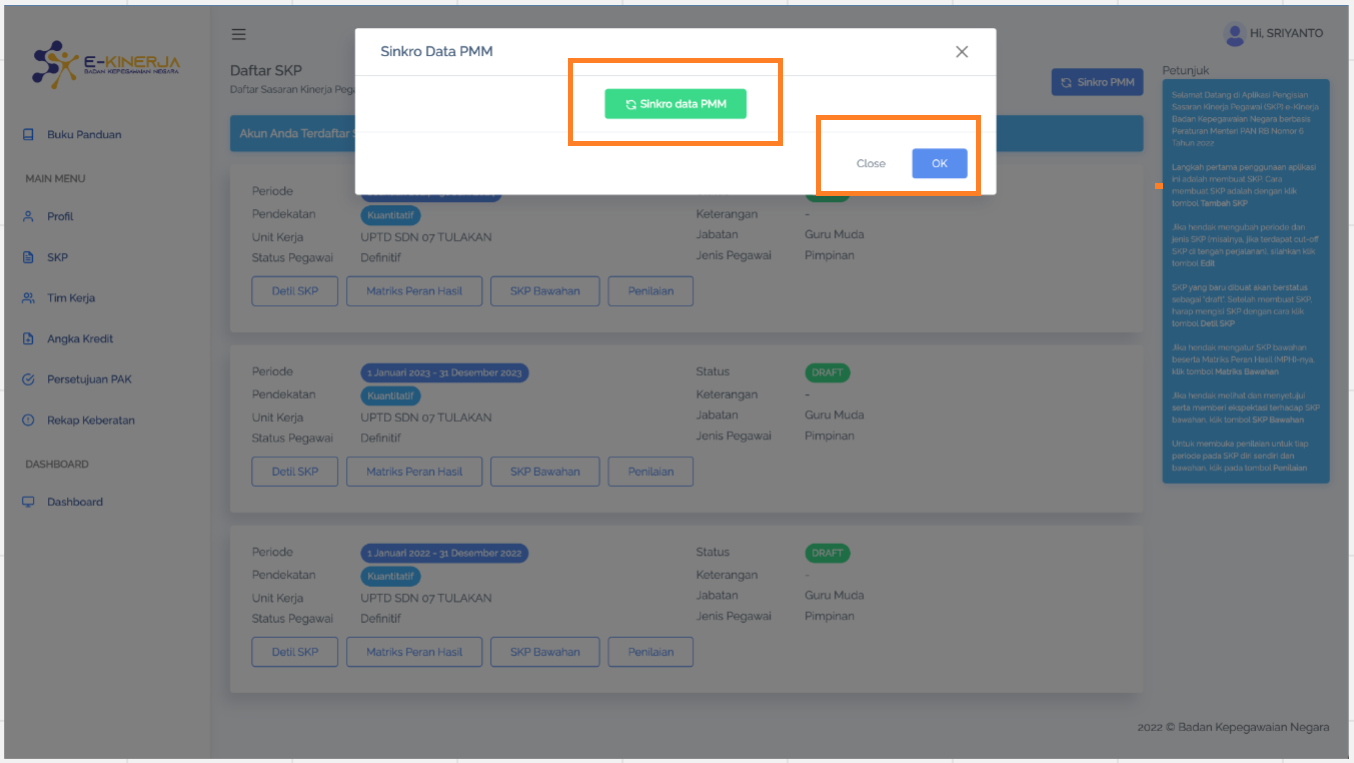The width and height of the screenshot is (1354, 763).
Task: Open Dashboard in the sidebar
Action: click(75, 502)
